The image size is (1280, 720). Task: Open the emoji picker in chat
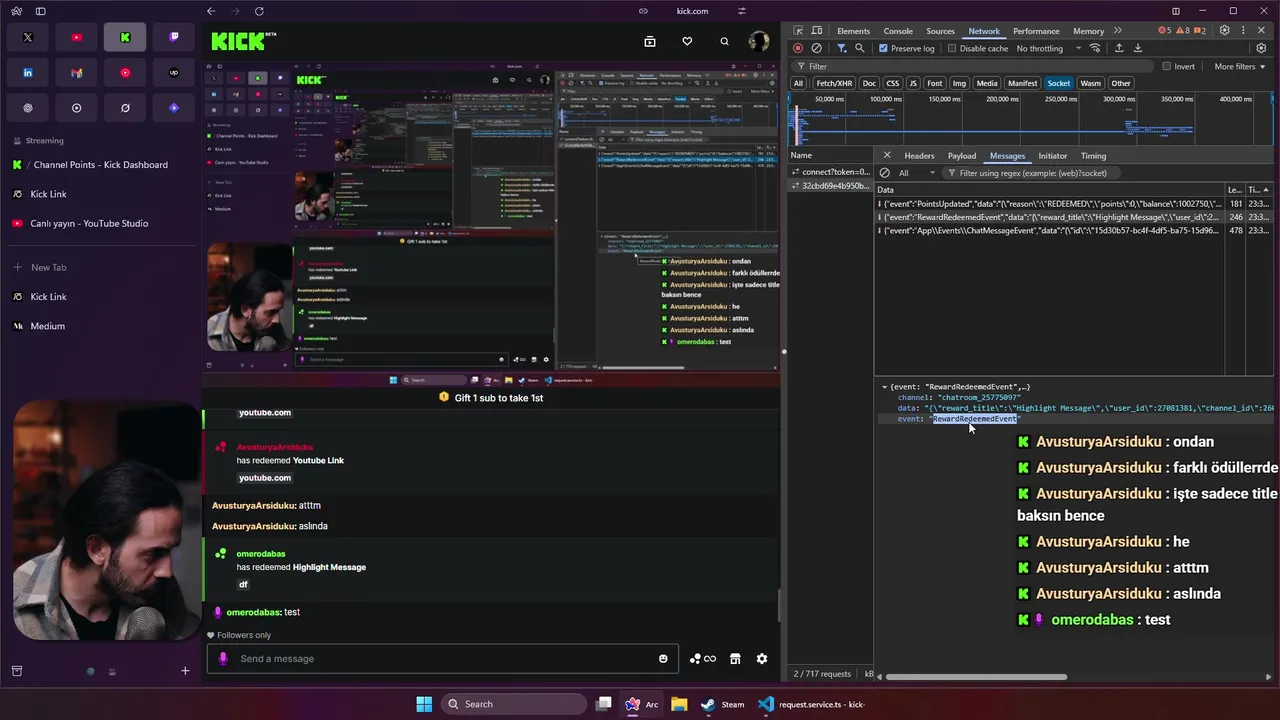663,659
